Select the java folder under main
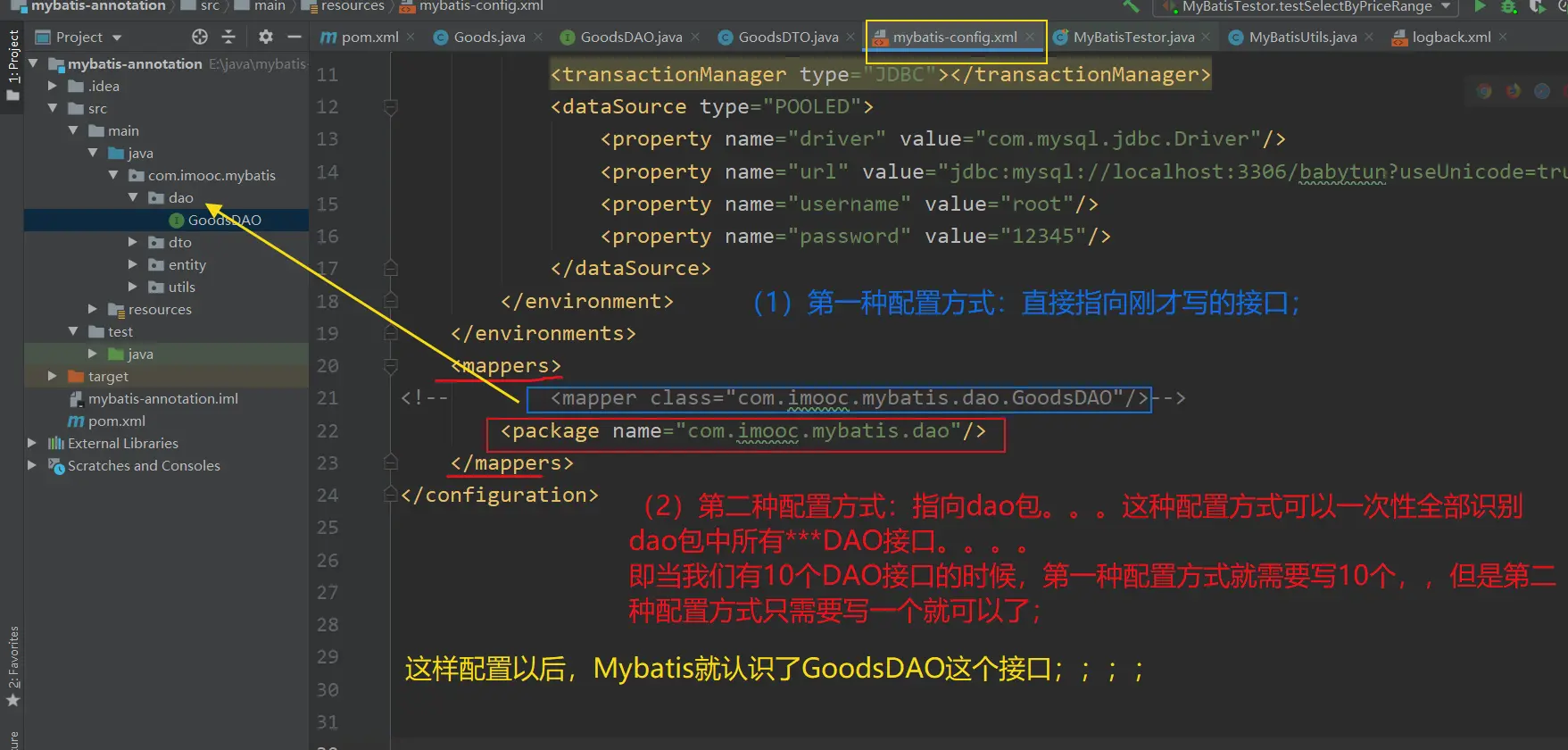 (x=140, y=153)
